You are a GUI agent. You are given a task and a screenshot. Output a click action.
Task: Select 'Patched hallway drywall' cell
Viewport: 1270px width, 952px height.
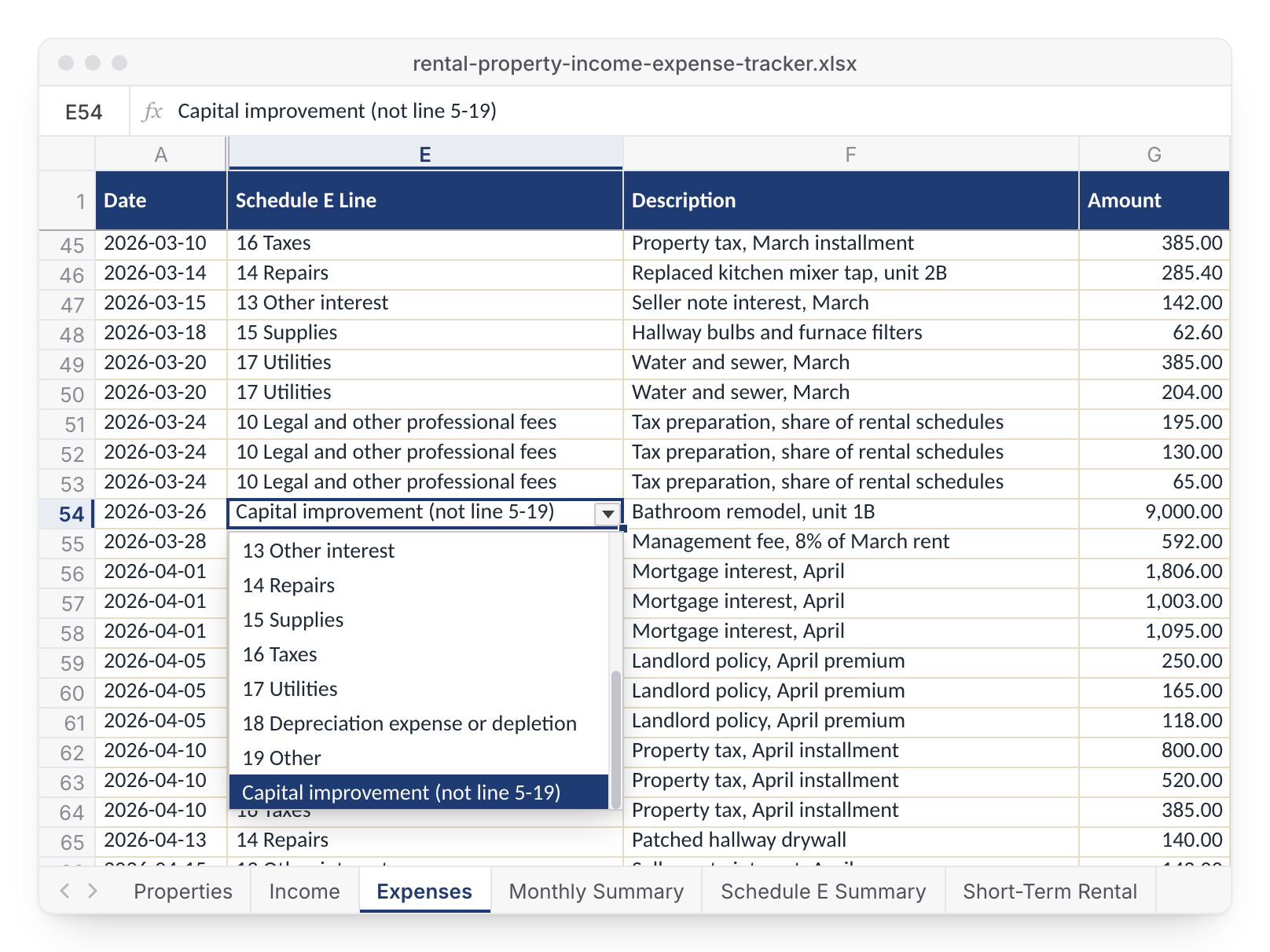[851, 840]
